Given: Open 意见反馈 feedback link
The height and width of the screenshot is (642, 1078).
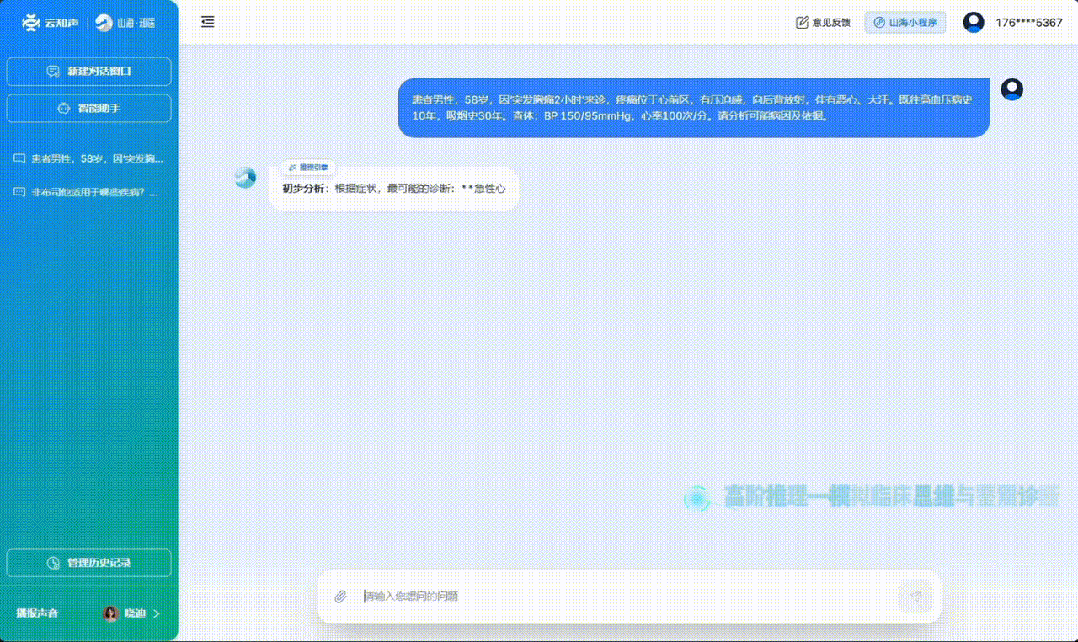Looking at the screenshot, I should coord(823,22).
